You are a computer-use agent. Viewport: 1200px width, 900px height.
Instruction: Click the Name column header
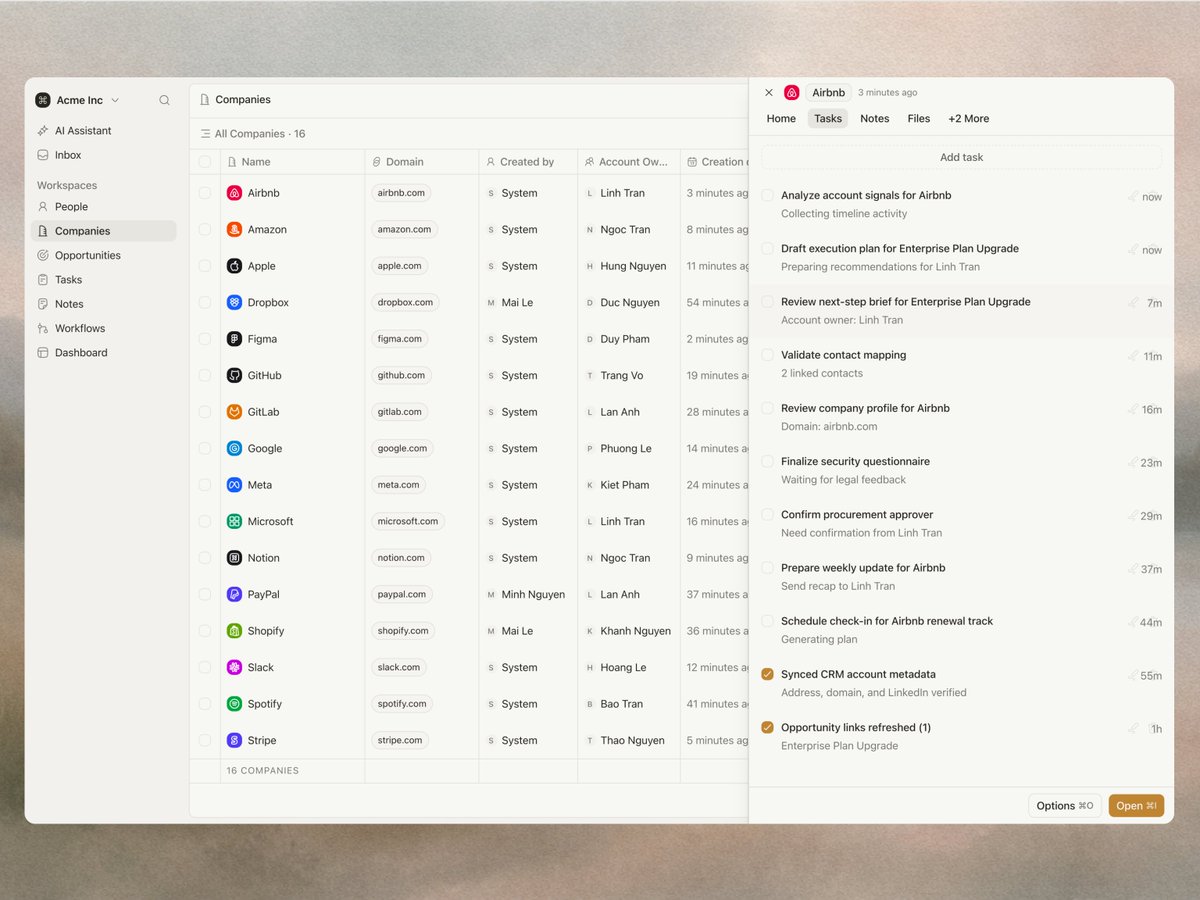click(292, 162)
